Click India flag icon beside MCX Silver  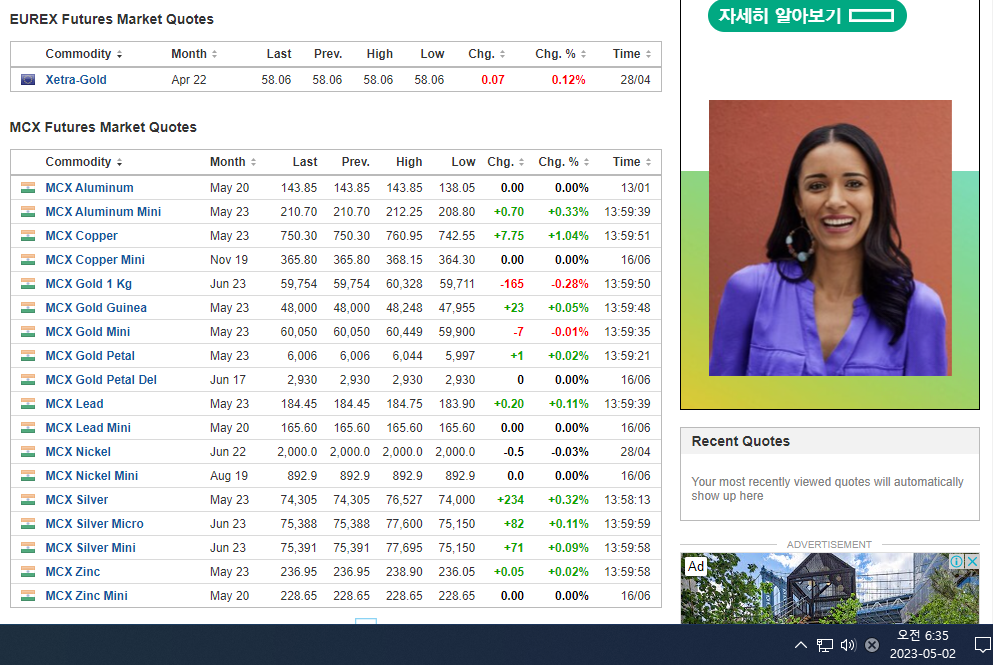coord(28,501)
